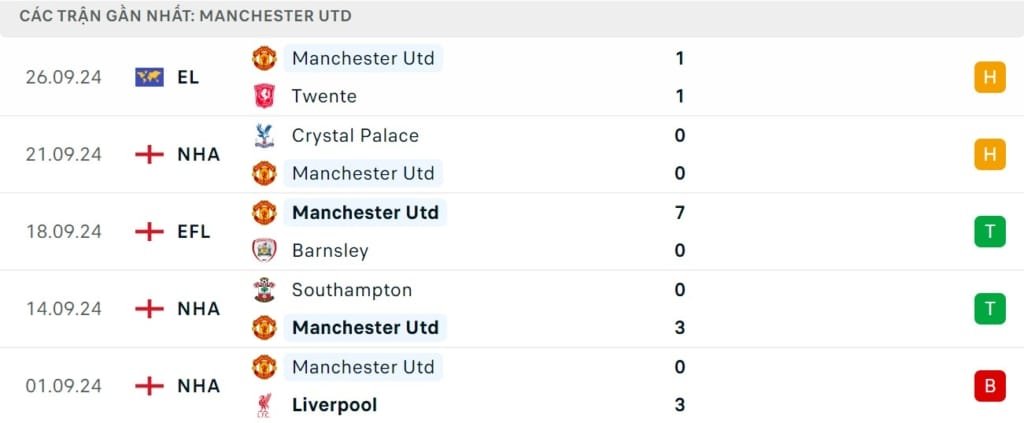Click the Twente club crest icon

(263, 96)
